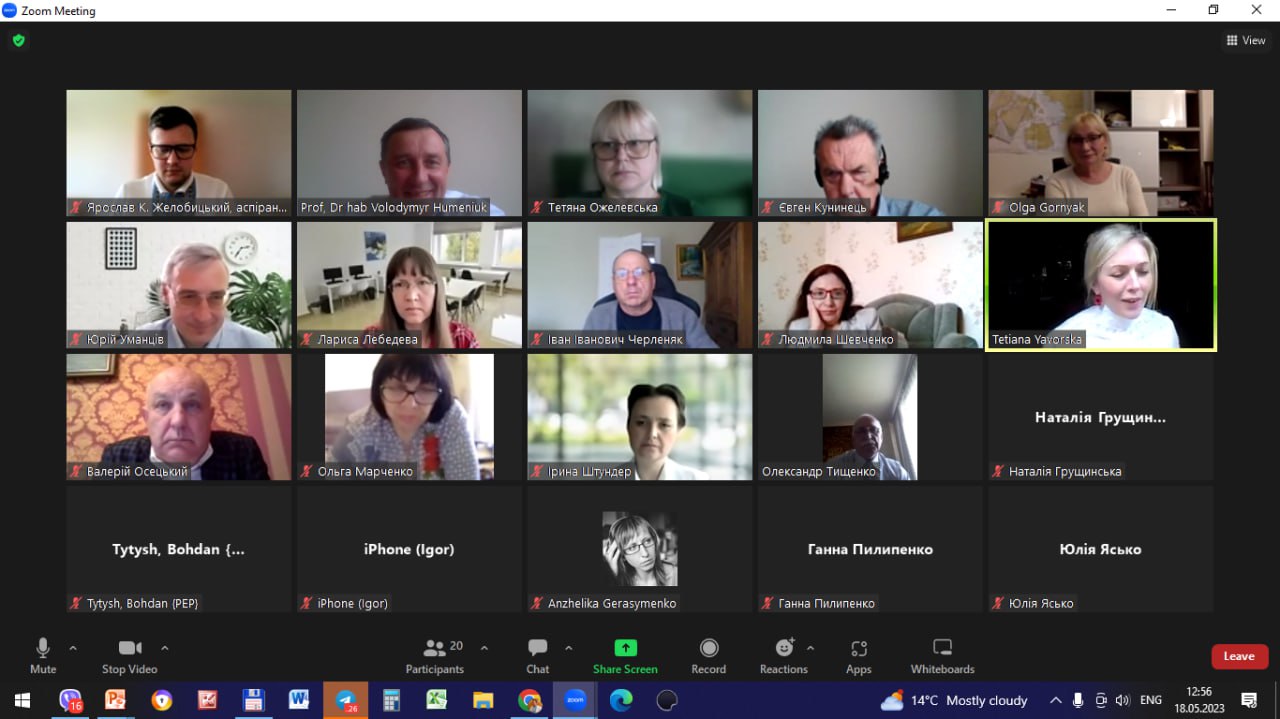
Task: Open Whiteboards from the toolbar
Action: (942, 655)
